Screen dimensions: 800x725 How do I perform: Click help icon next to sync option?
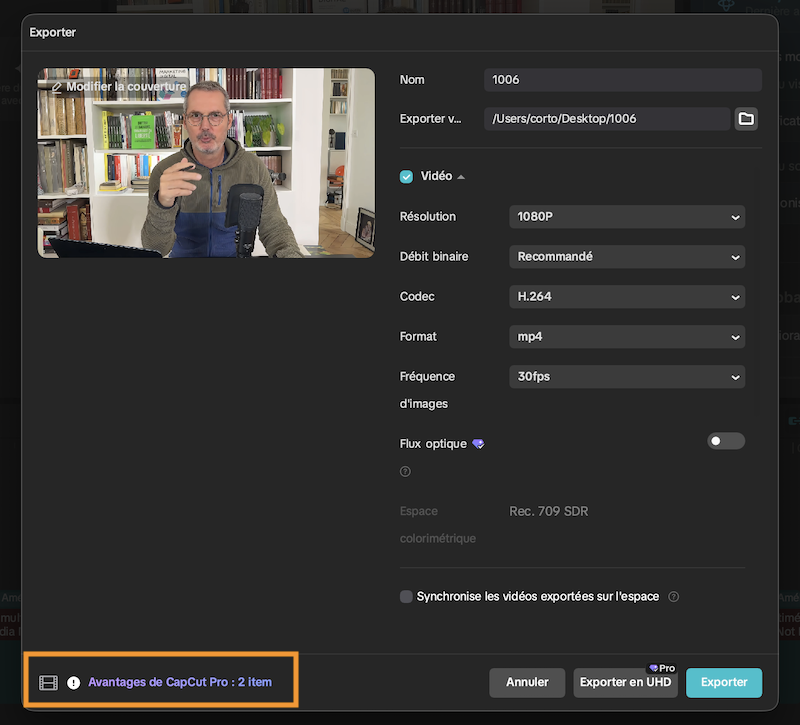click(x=673, y=597)
